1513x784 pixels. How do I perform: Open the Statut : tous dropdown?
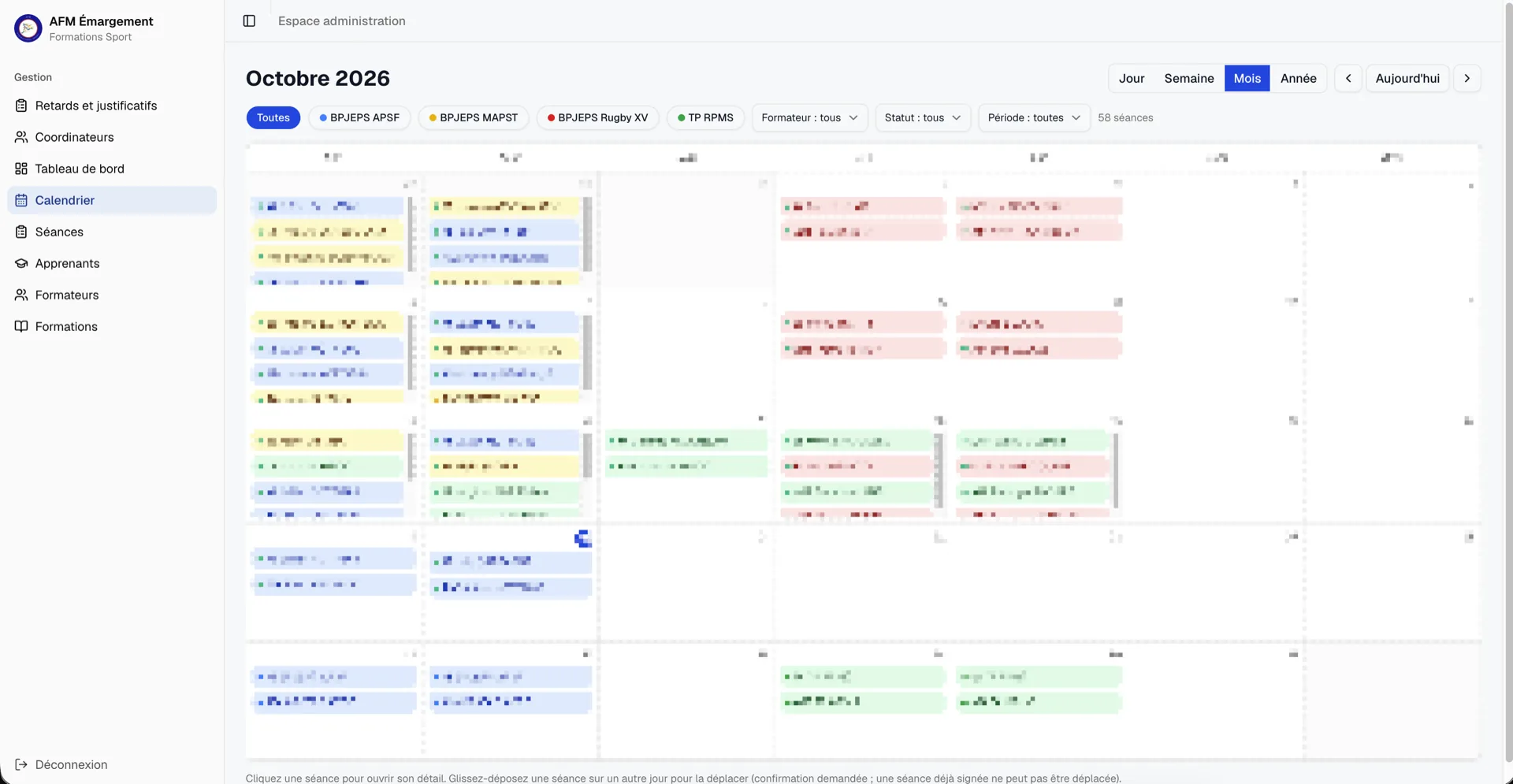click(x=923, y=117)
